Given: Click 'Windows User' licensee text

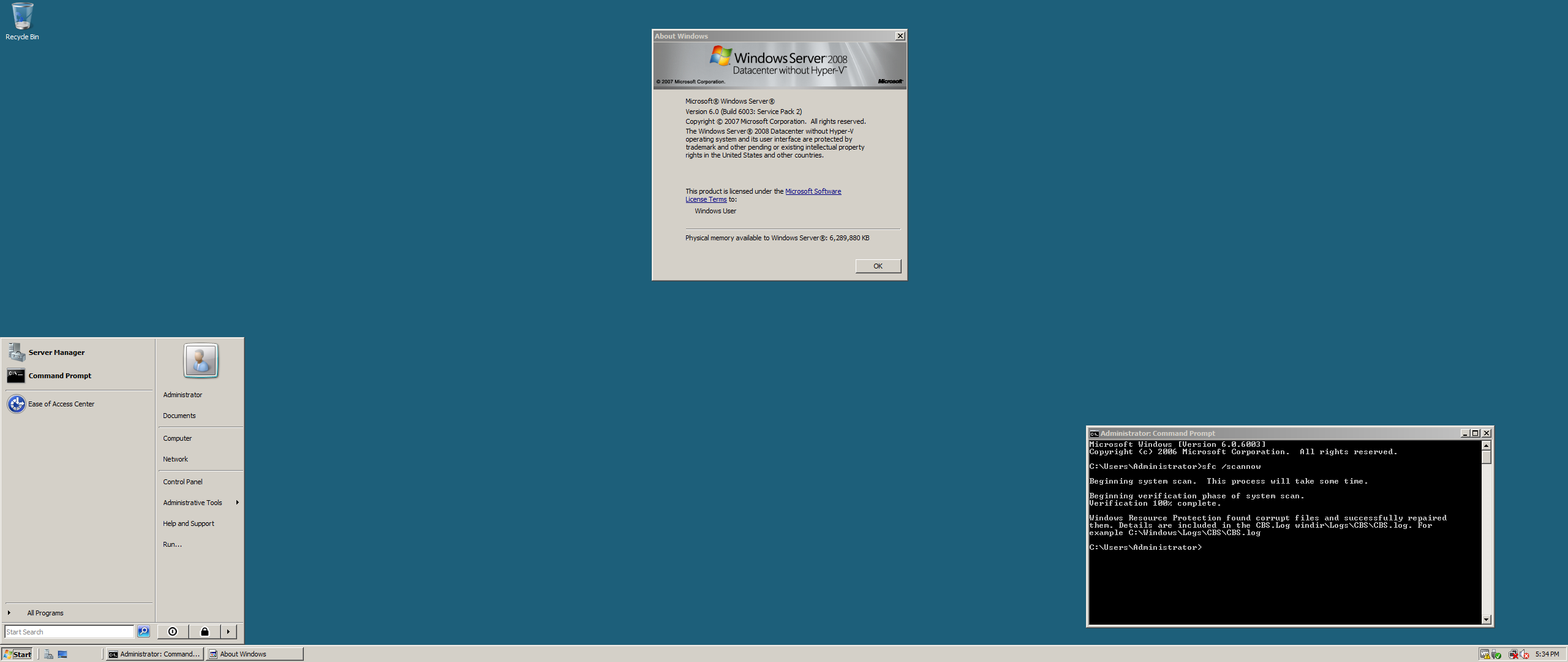Looking at the screenshot, I should (715, 211).
